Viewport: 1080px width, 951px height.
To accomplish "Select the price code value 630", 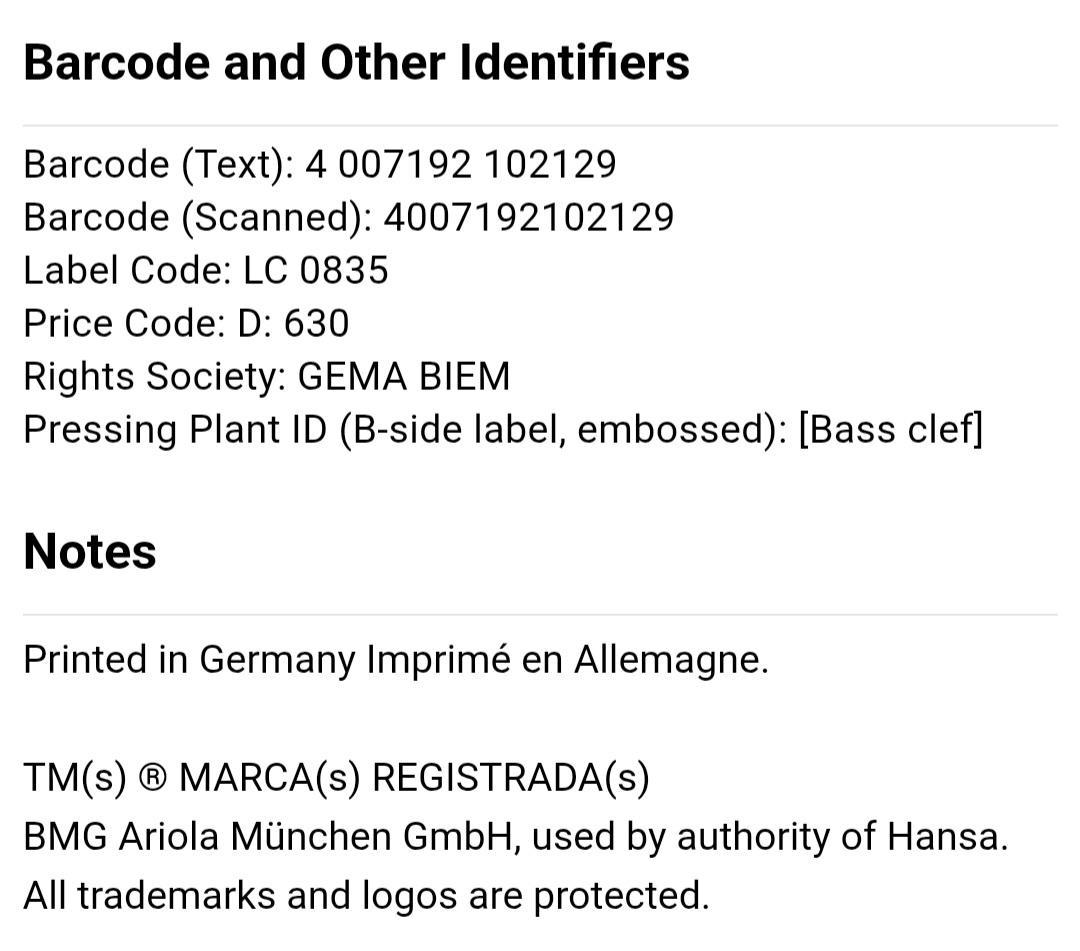I will [317, 324].
